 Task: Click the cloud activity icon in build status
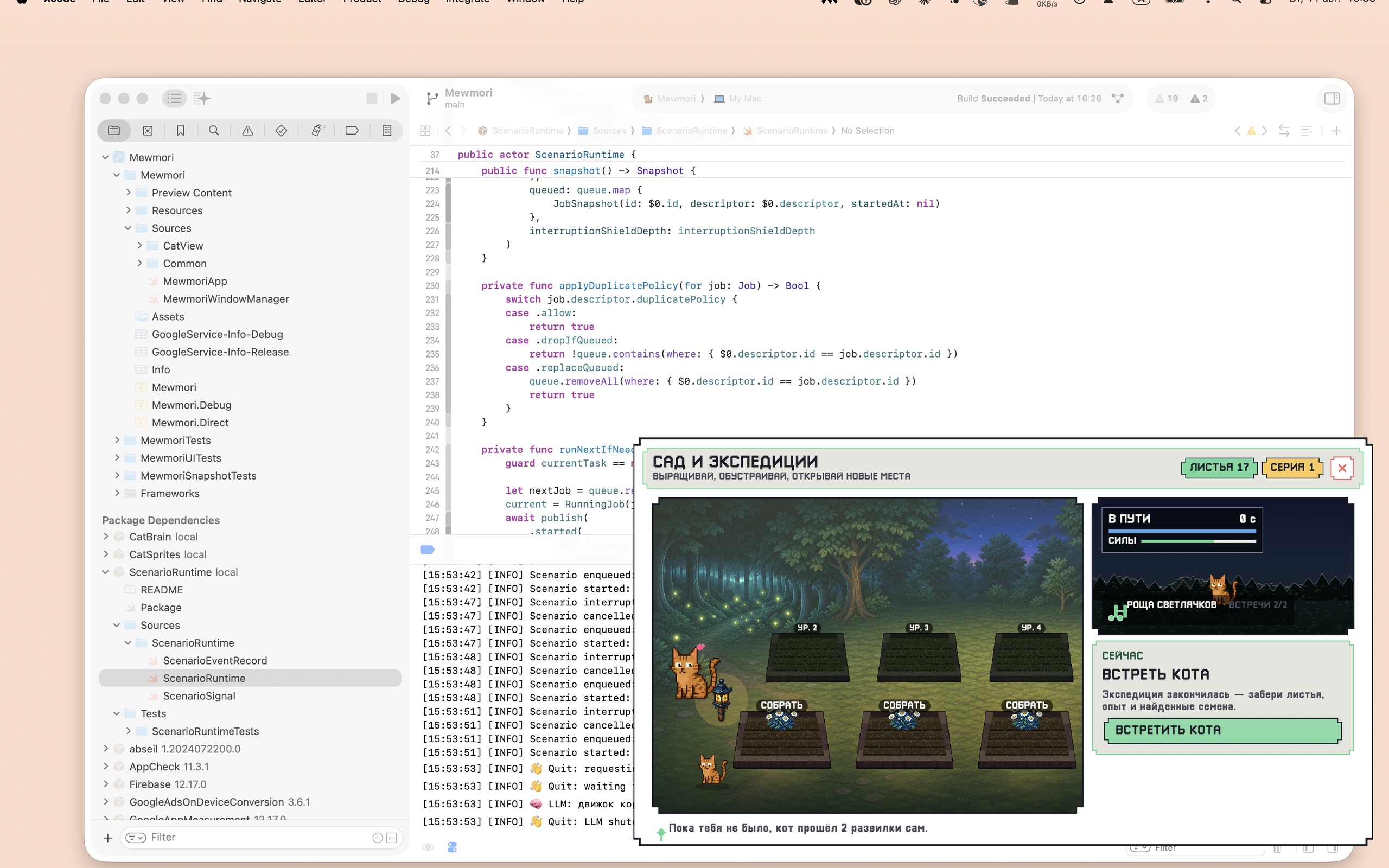[x=1117, y=98]
